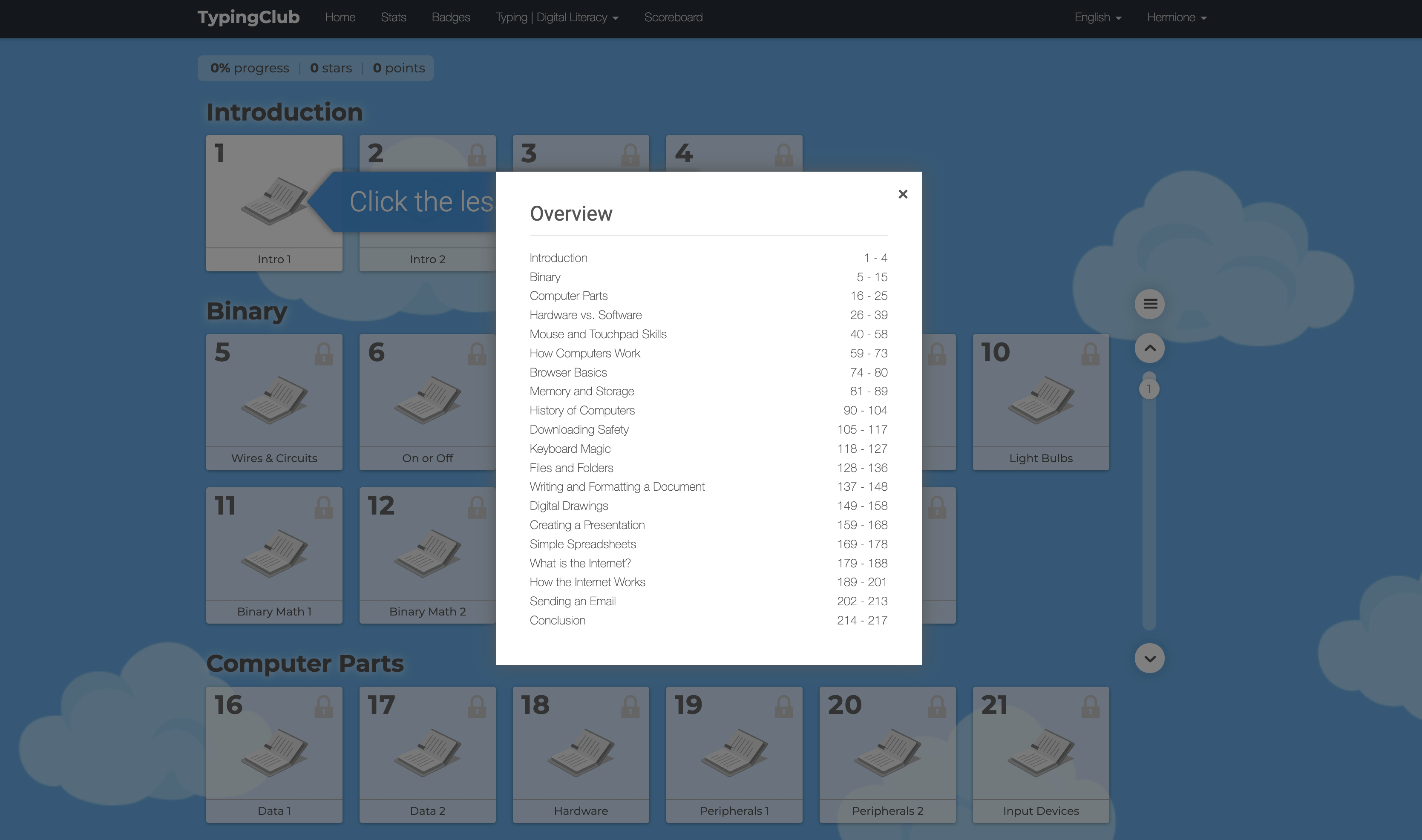Click the book icon of Input Devices lesson

1040,752
